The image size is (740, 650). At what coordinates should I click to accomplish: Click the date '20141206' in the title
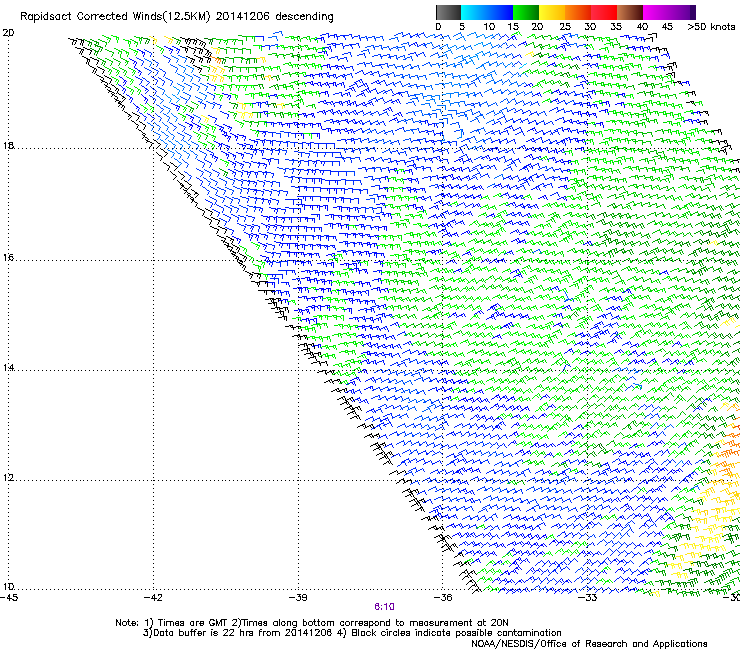[x=243, y=17]
